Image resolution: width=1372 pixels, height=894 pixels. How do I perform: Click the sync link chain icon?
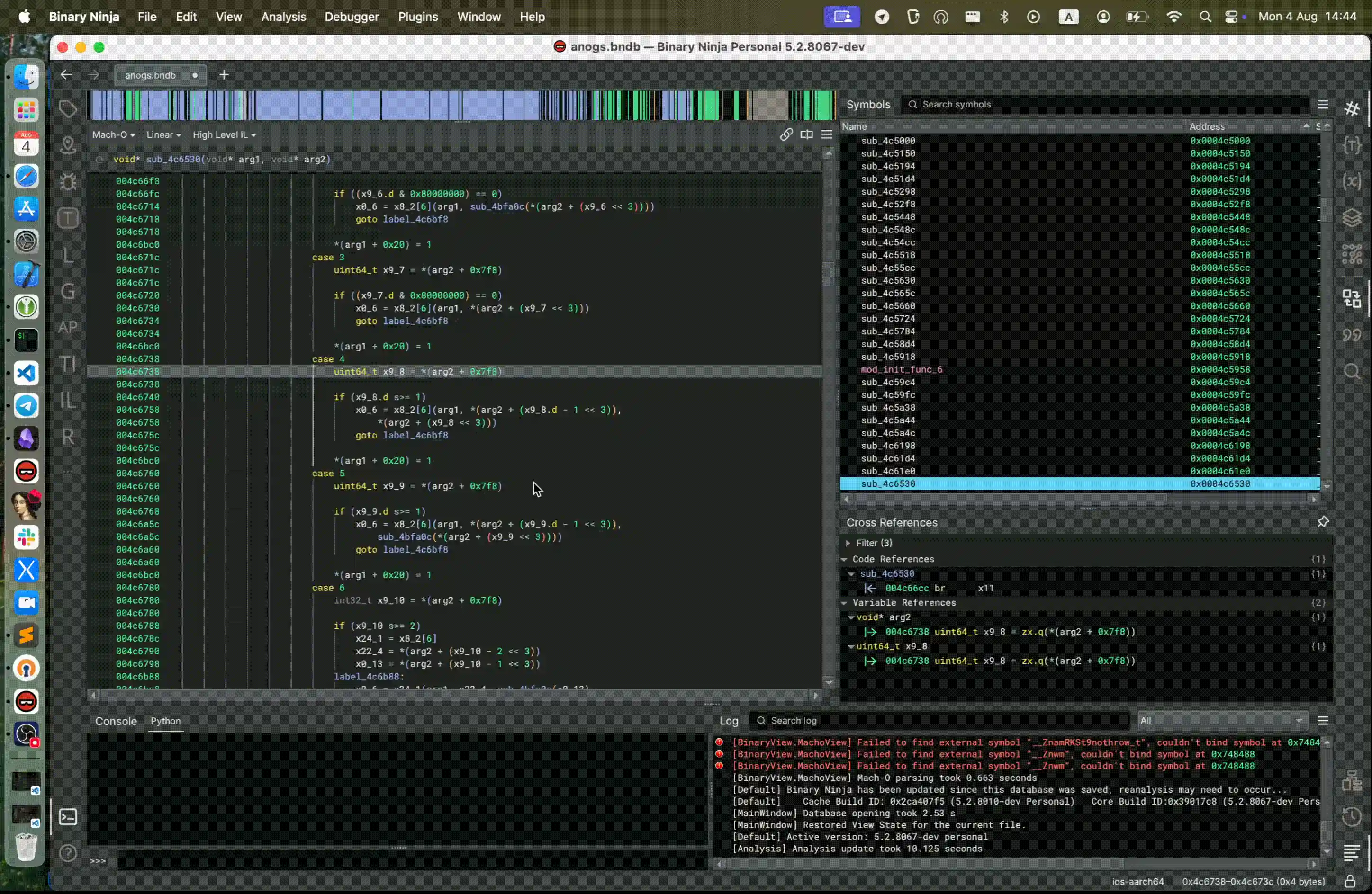pos(786,135)
